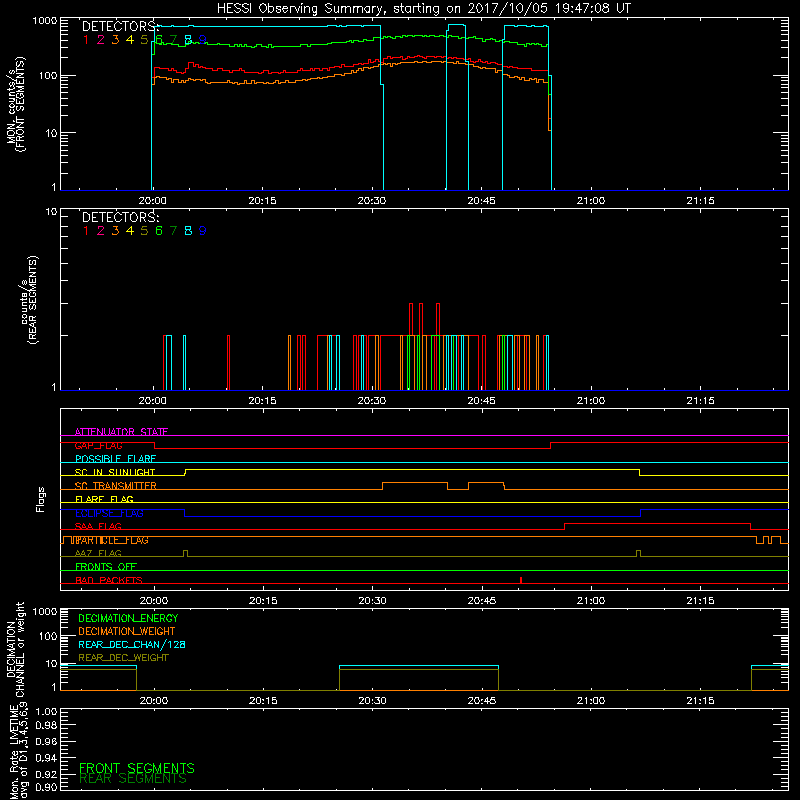Click the 100 value on the front segments y-axis
Screen dimensions: 800x800
[x=48, y=76]
